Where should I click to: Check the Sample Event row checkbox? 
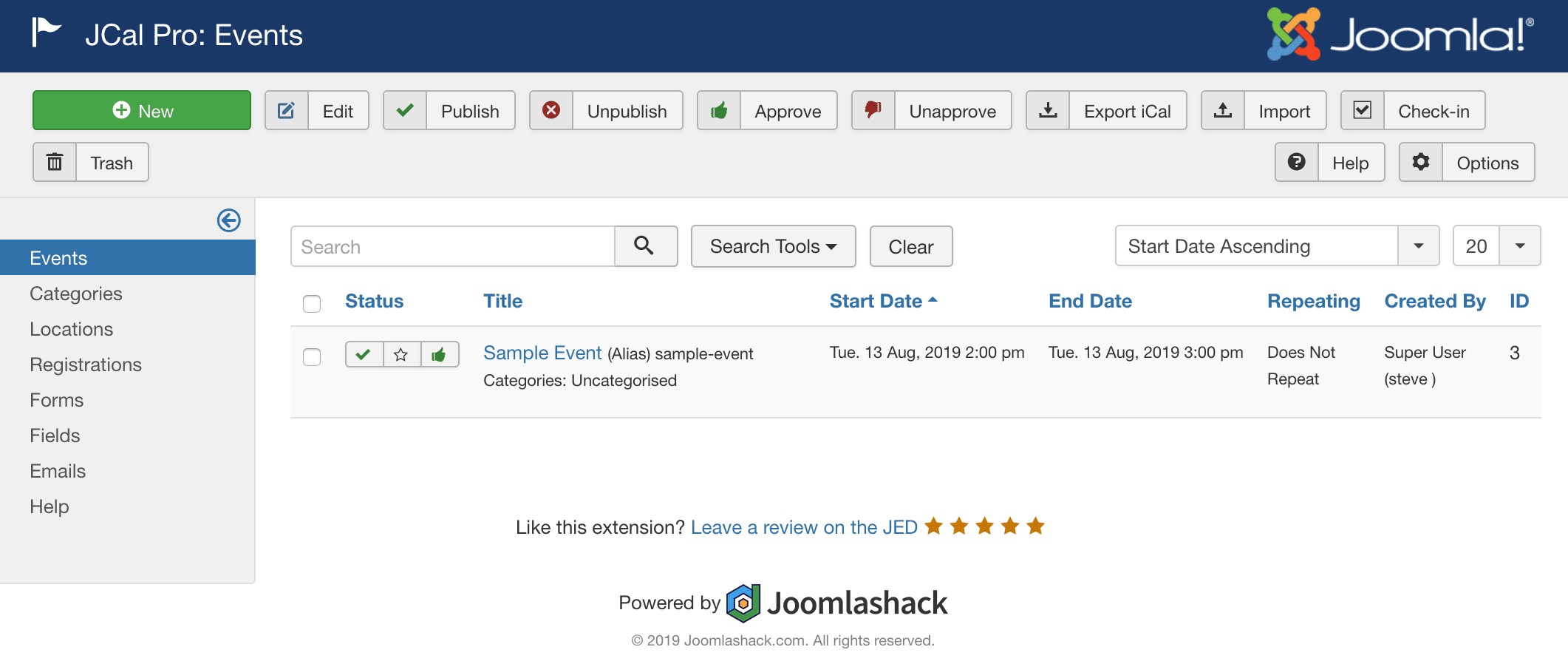(x=312, y=356)
